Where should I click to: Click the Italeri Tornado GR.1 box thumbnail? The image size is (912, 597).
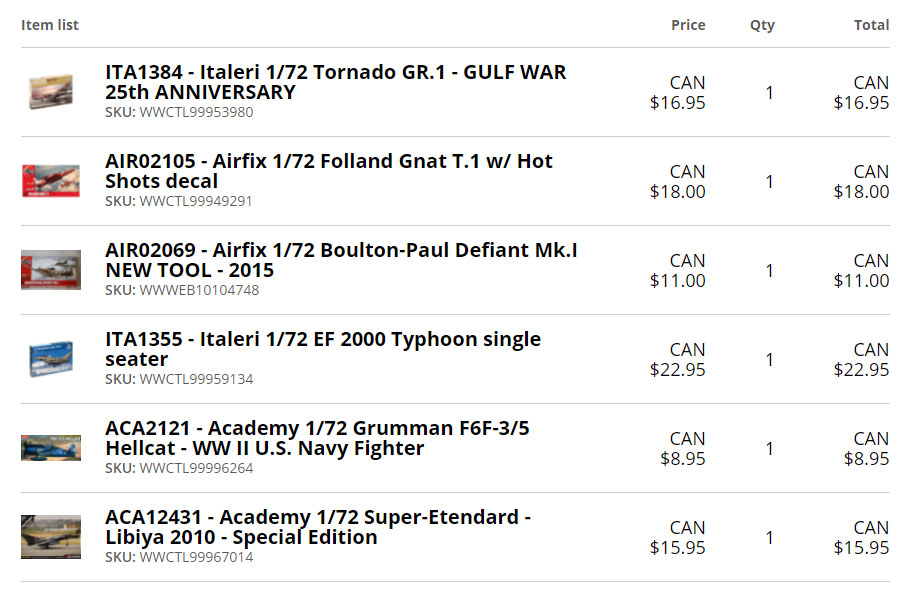click(51, 92)
